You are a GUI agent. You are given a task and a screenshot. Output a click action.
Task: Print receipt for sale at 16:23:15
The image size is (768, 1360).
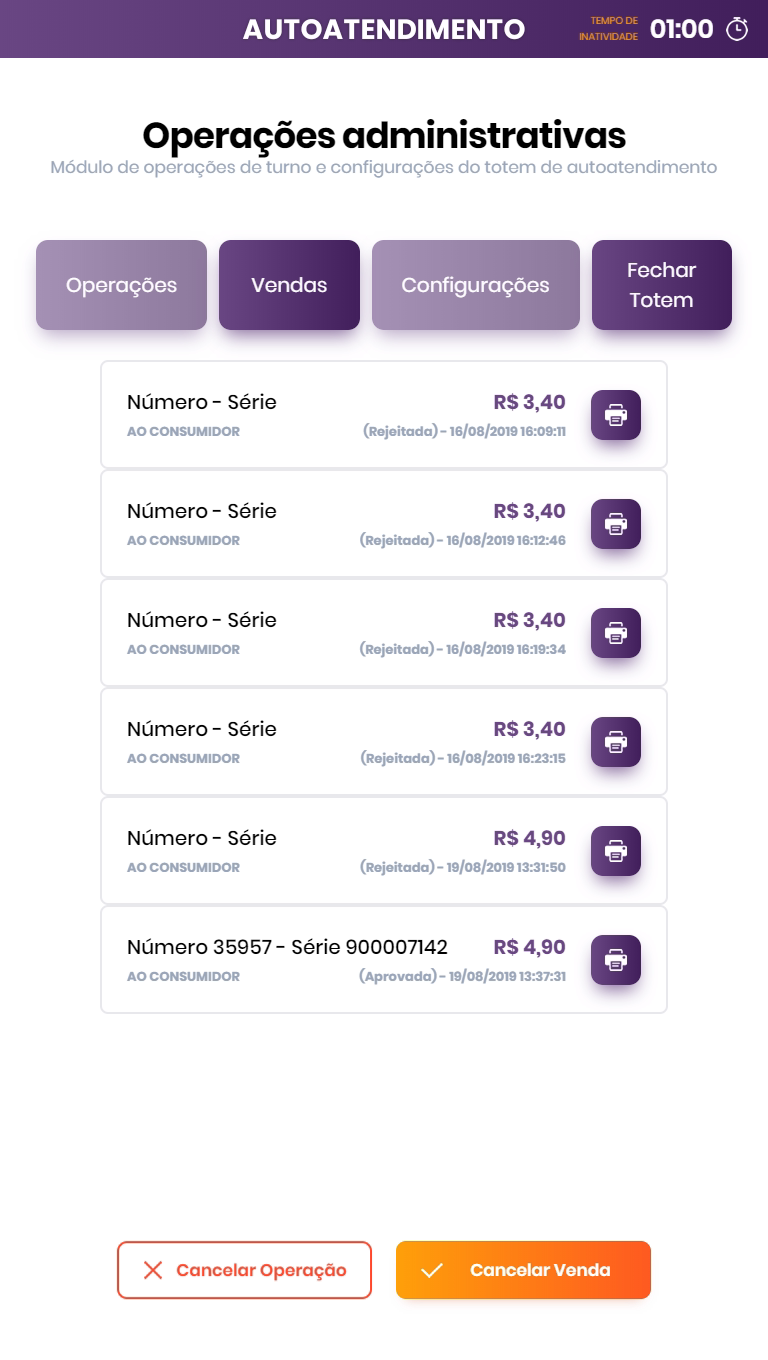tap(616, 742)
